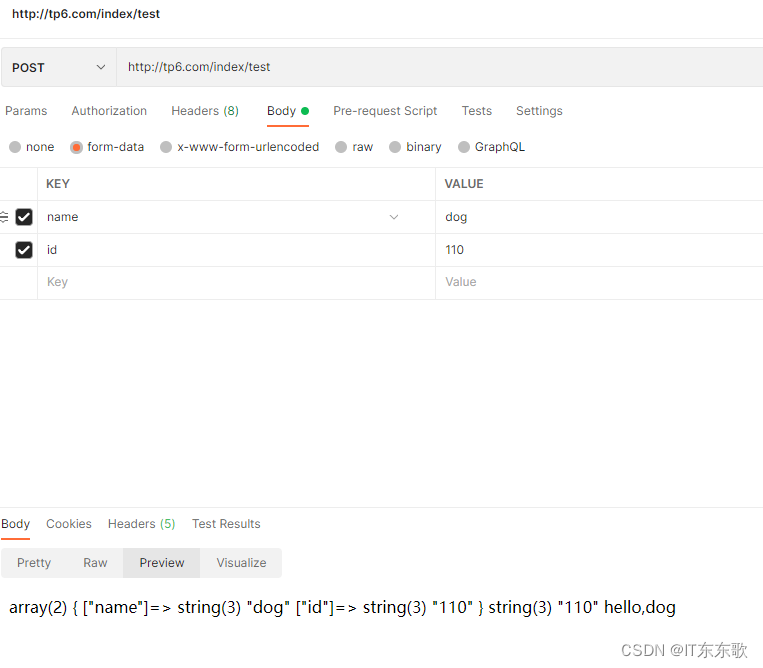Open the request Settings tab
The width and height of the screenshot is (763, 668).
pyautogui.click(x=539, y=111)
